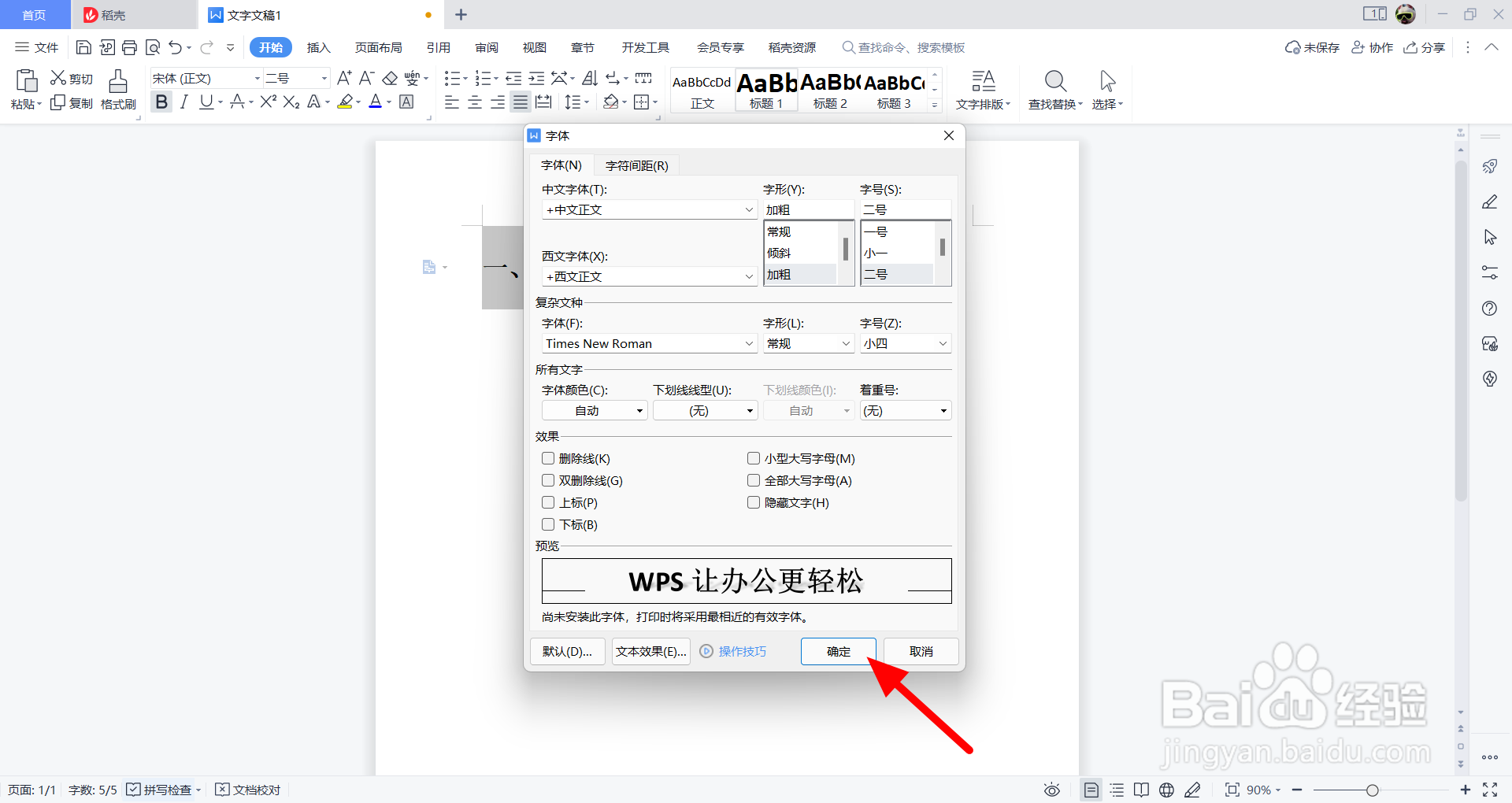Open Text Effects button

pyautogui.click(x=651, y=652)
